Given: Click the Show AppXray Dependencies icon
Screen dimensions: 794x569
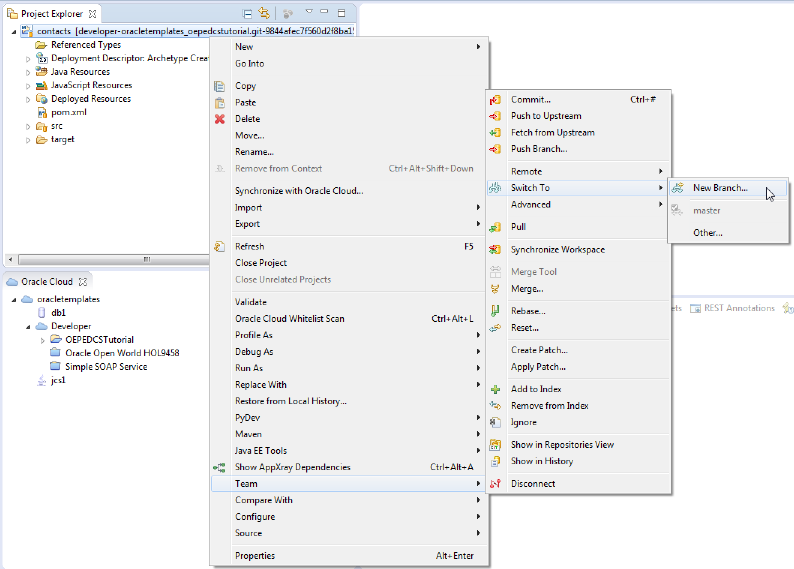Looking at the screenshot, I should coord(219,468).
